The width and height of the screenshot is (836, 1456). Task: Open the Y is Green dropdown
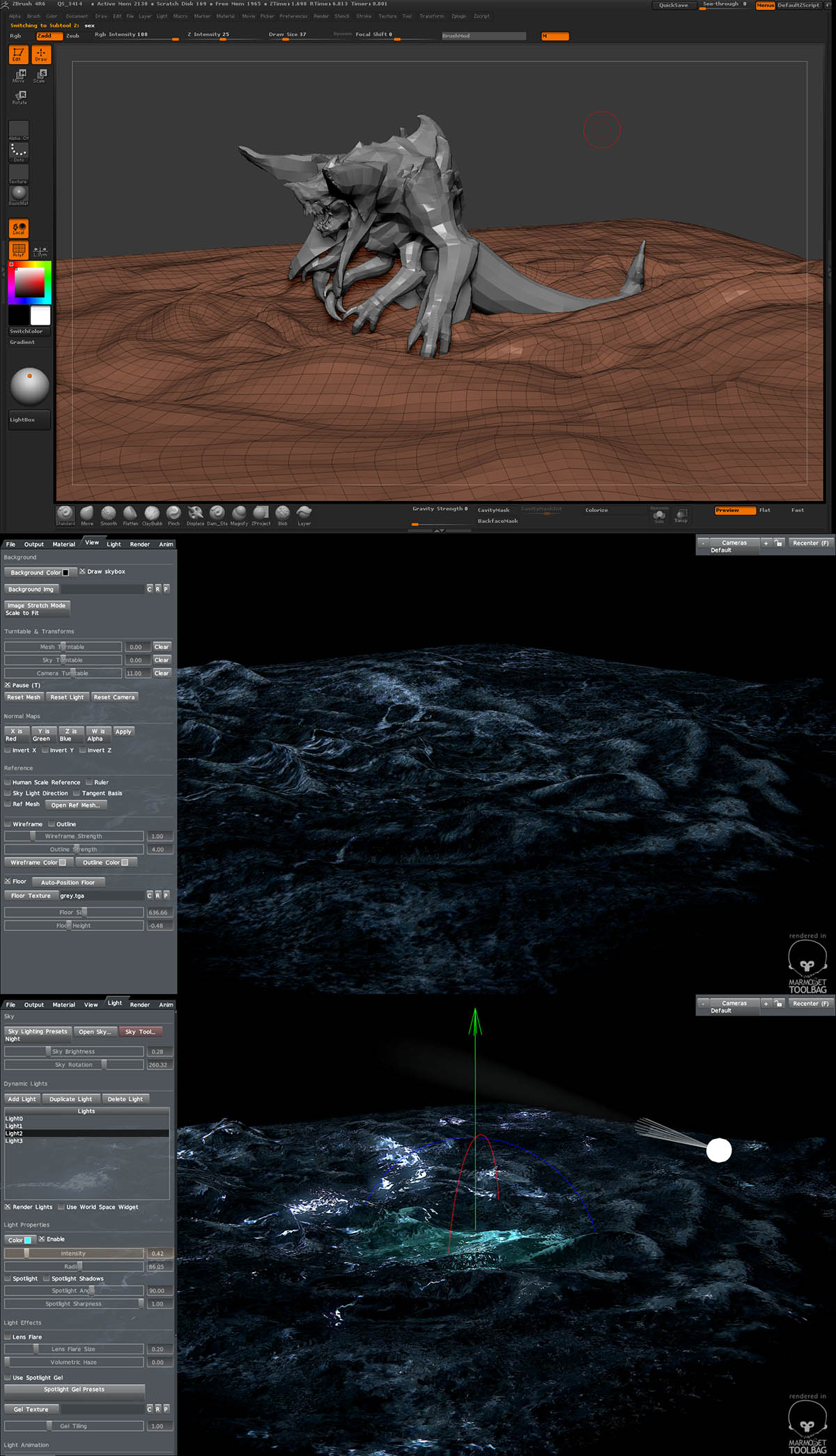click(x=42, y=735)
